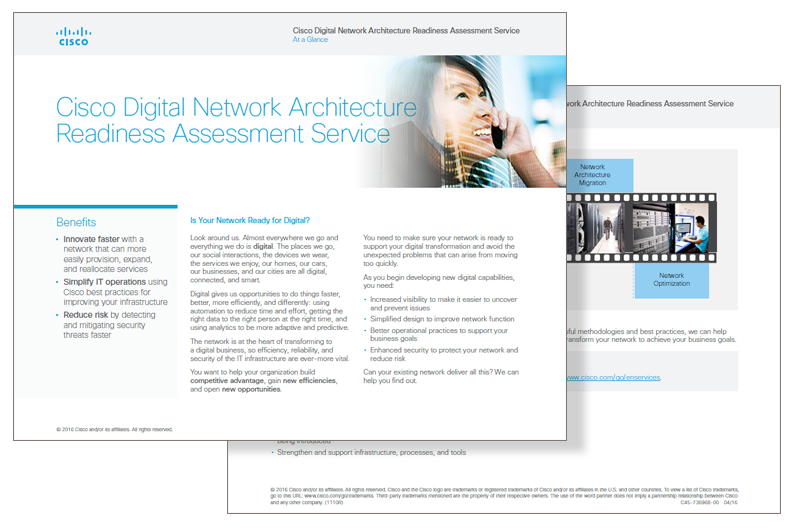Click the 'At a Glance' subtitle
This screenshot has width=800, height=530.
coord(310,40)
